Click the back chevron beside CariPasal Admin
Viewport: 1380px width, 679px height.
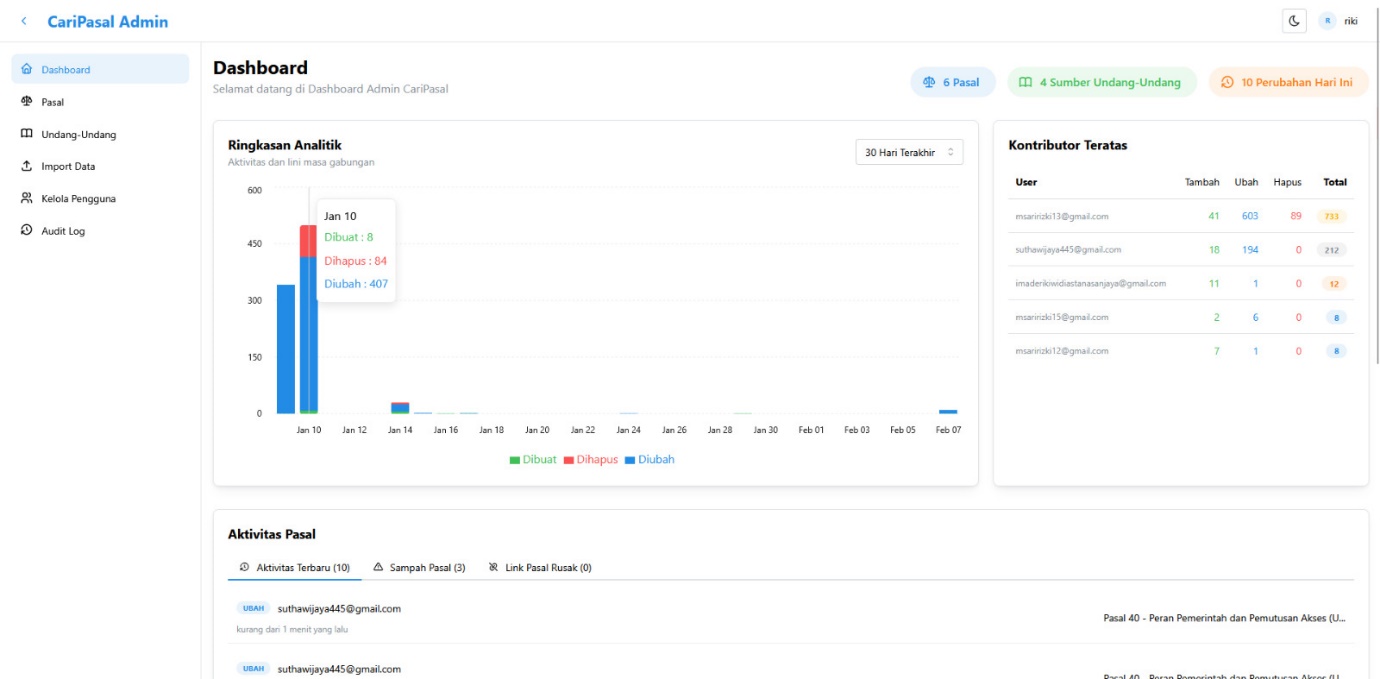click(24, 21)
